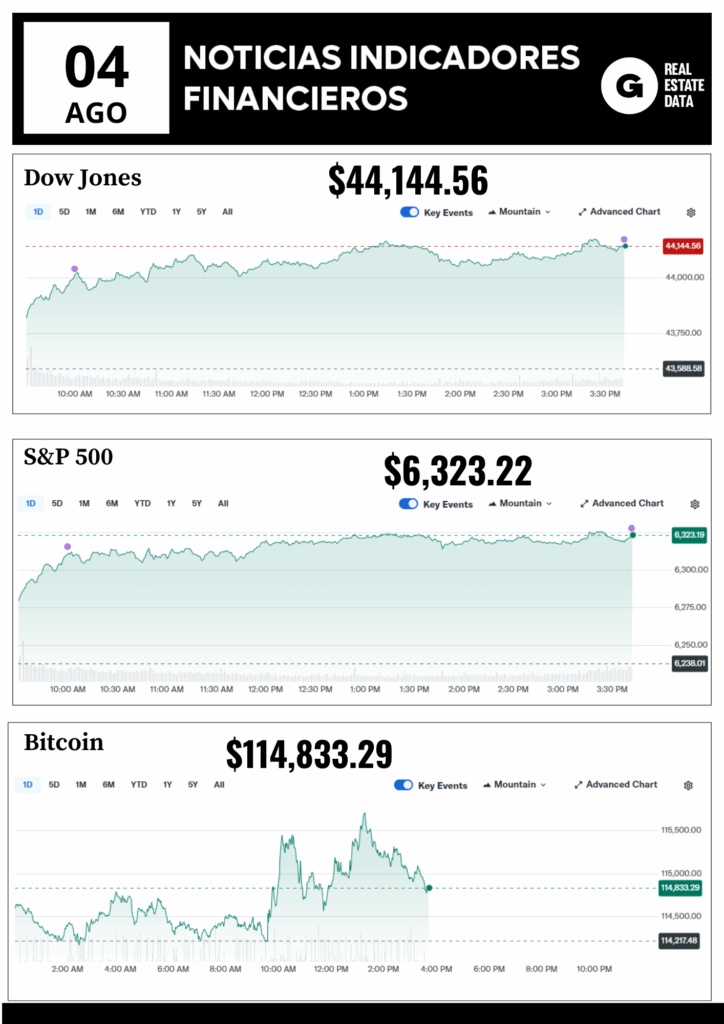Select 1Y range on Bitcoin chart
The image size is (724, 1024).
click(167, 785)
